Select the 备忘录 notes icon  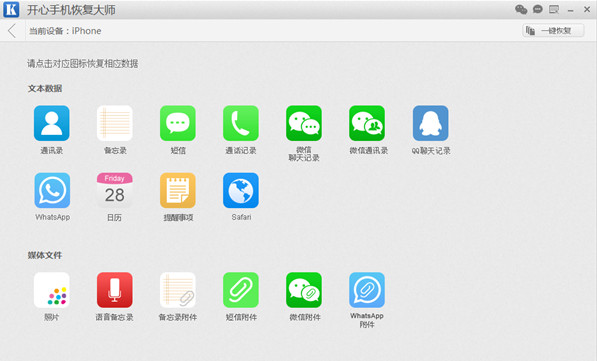(115, 123)
